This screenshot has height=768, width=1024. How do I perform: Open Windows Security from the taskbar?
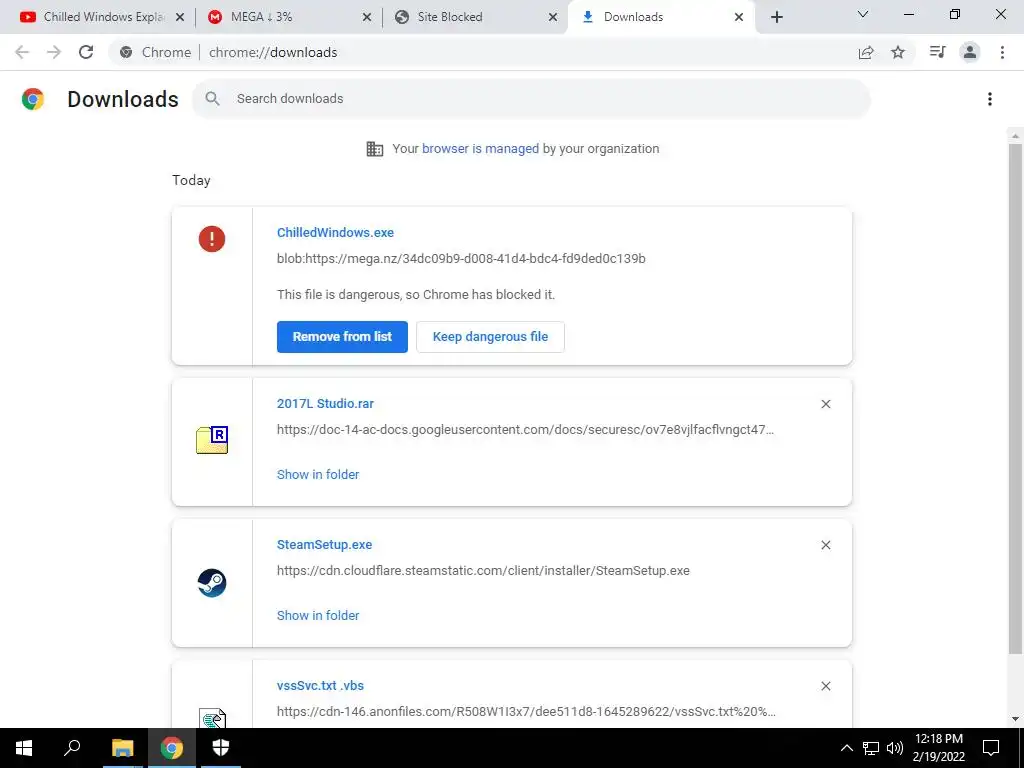221,748
